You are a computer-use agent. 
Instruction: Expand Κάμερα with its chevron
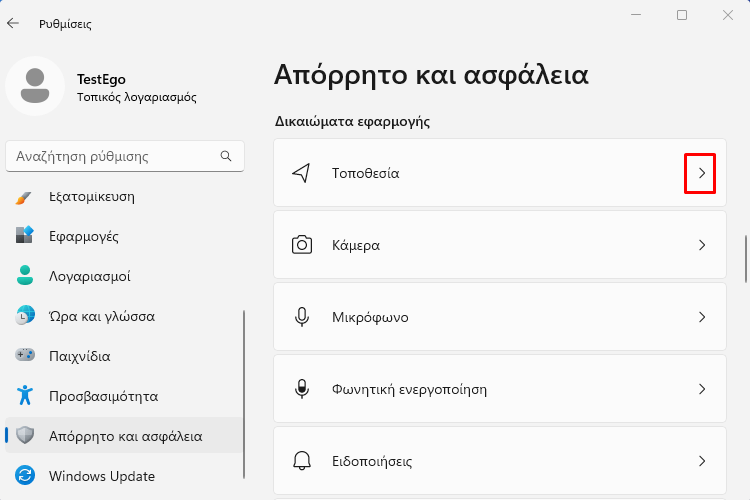[x=702, y=245]
